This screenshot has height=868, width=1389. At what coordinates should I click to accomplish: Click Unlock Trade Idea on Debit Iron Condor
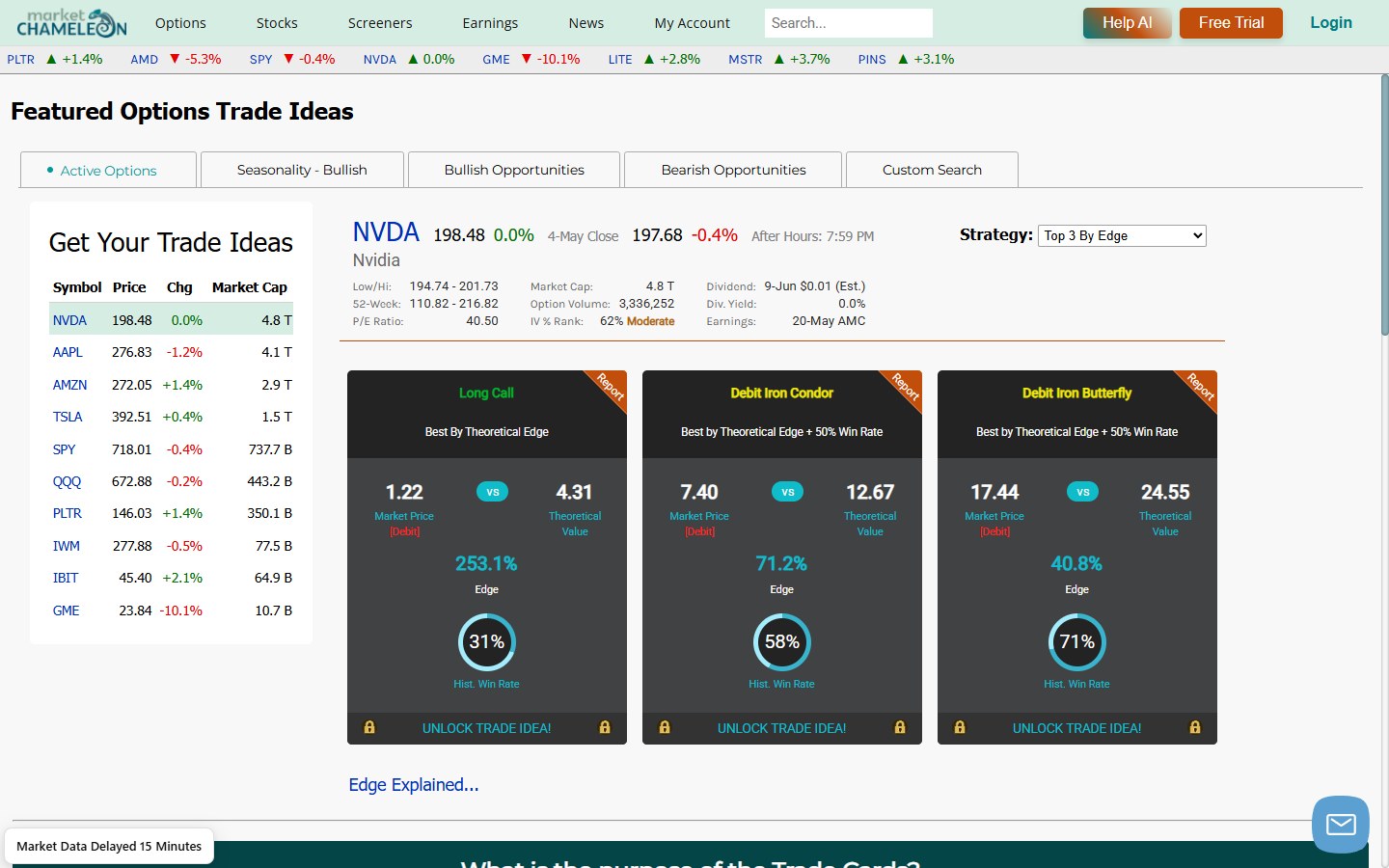tap(782, 728)
